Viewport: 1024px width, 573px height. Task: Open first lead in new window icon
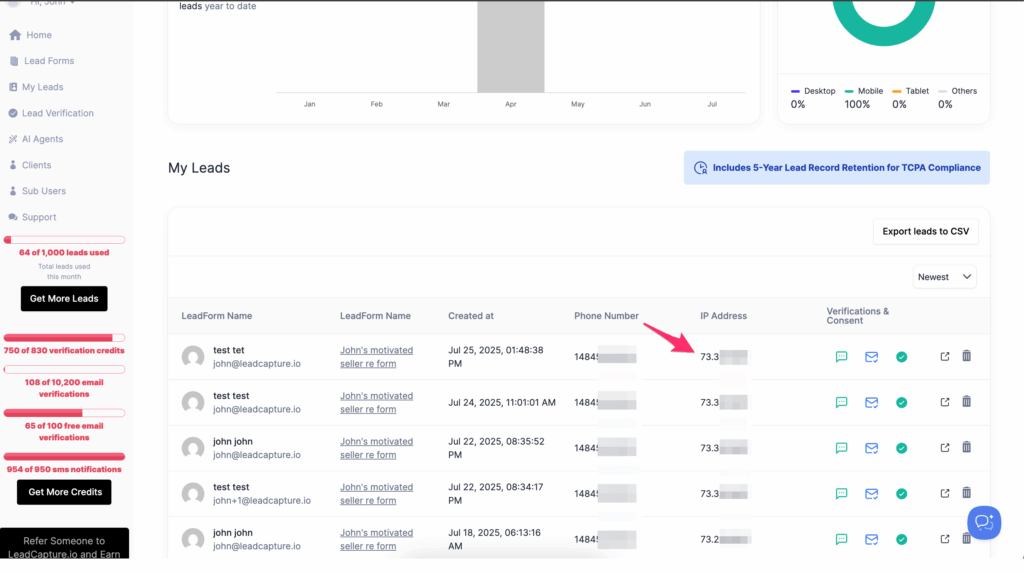945,356
